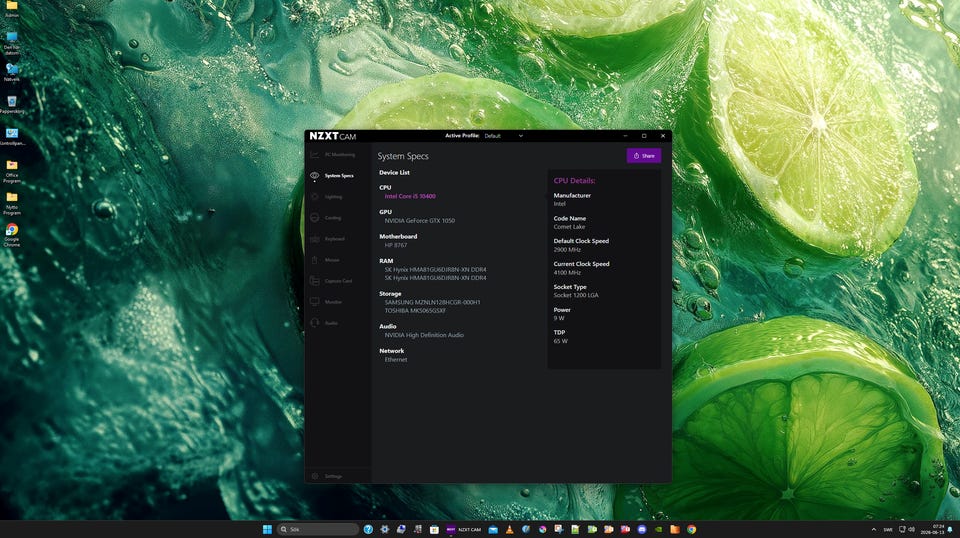
Task: Expand the Active Profile Default dropdown
Action: [503, 136]
